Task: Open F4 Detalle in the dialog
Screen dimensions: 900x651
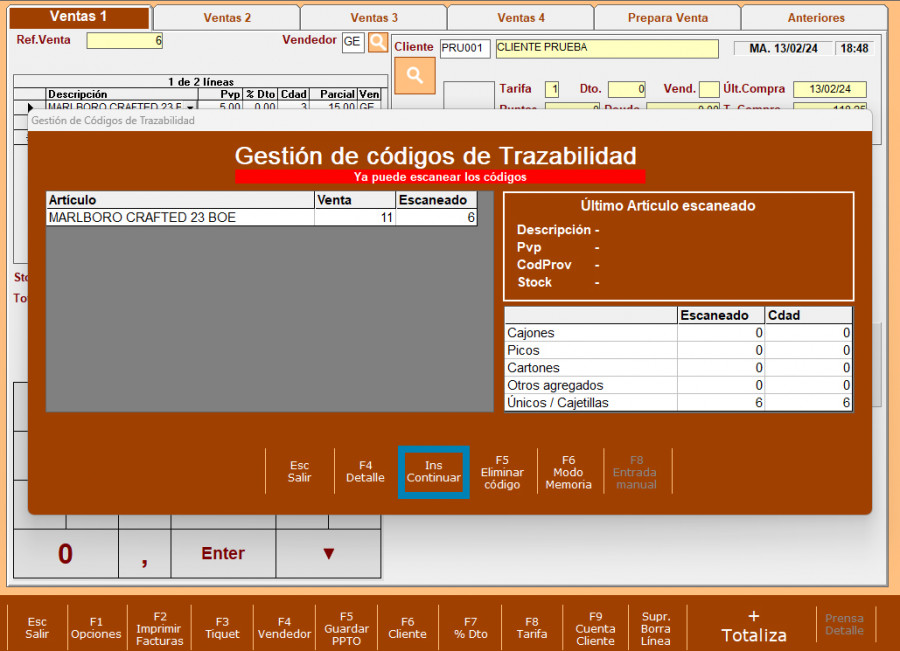Action: pos(365,472)
